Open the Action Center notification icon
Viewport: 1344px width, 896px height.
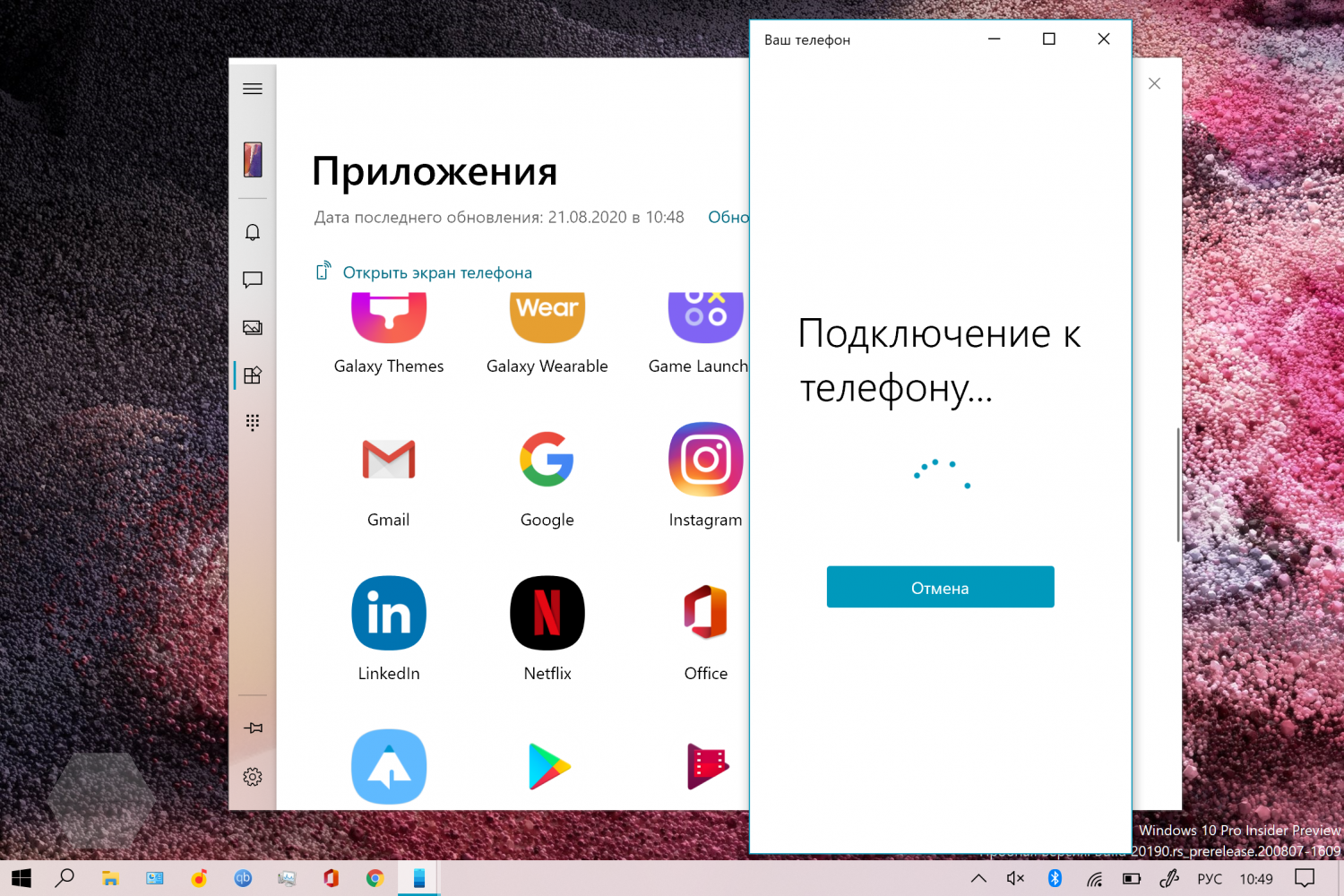[1305, 878]
